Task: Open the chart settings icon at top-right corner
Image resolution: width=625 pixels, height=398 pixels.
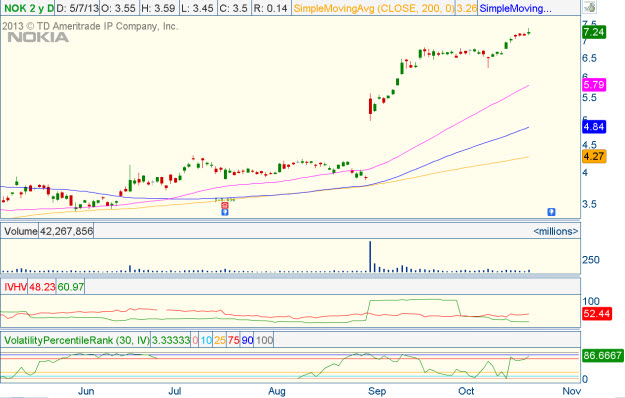Action: [590, 7]
